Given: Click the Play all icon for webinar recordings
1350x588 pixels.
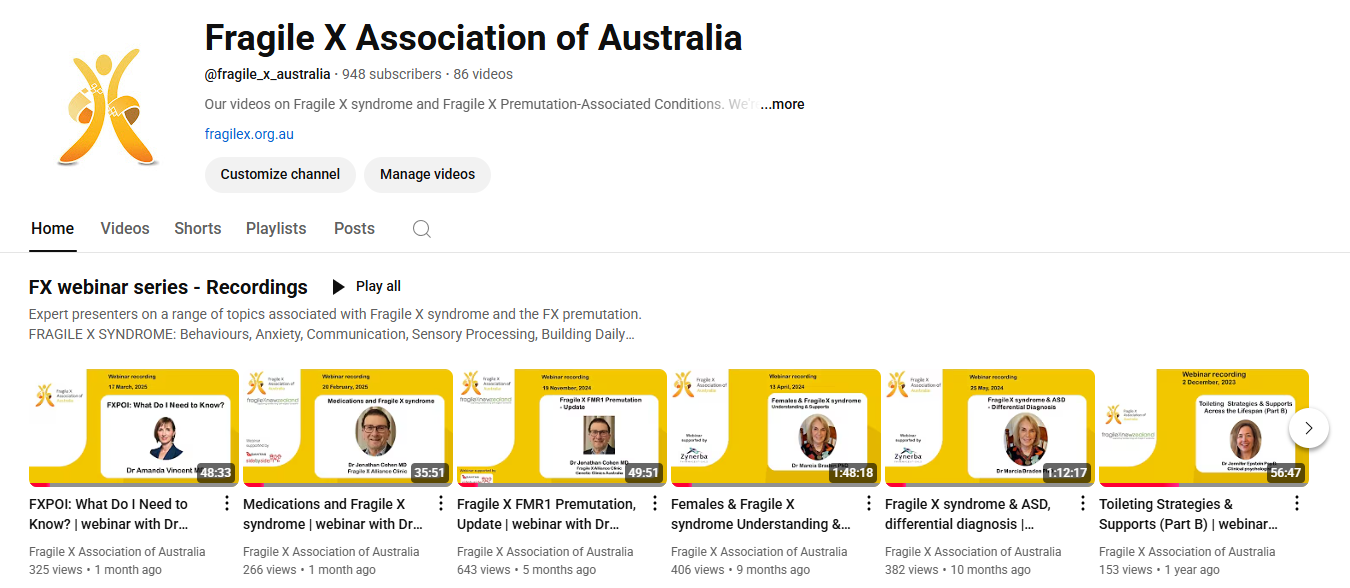Looking at the screenshot, I should (x=338, y=286).
